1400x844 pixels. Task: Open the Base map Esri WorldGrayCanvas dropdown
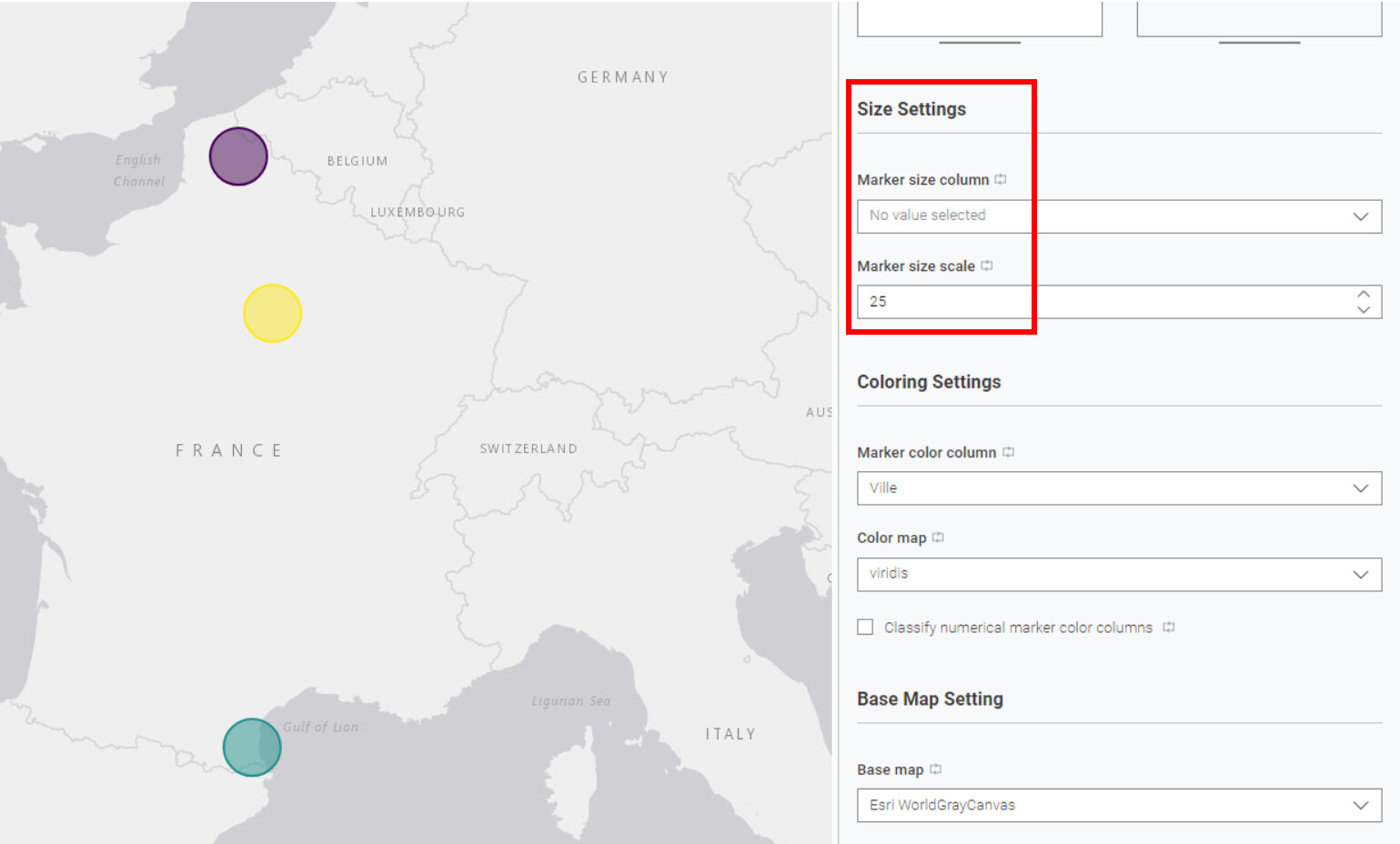(1119, 805)
